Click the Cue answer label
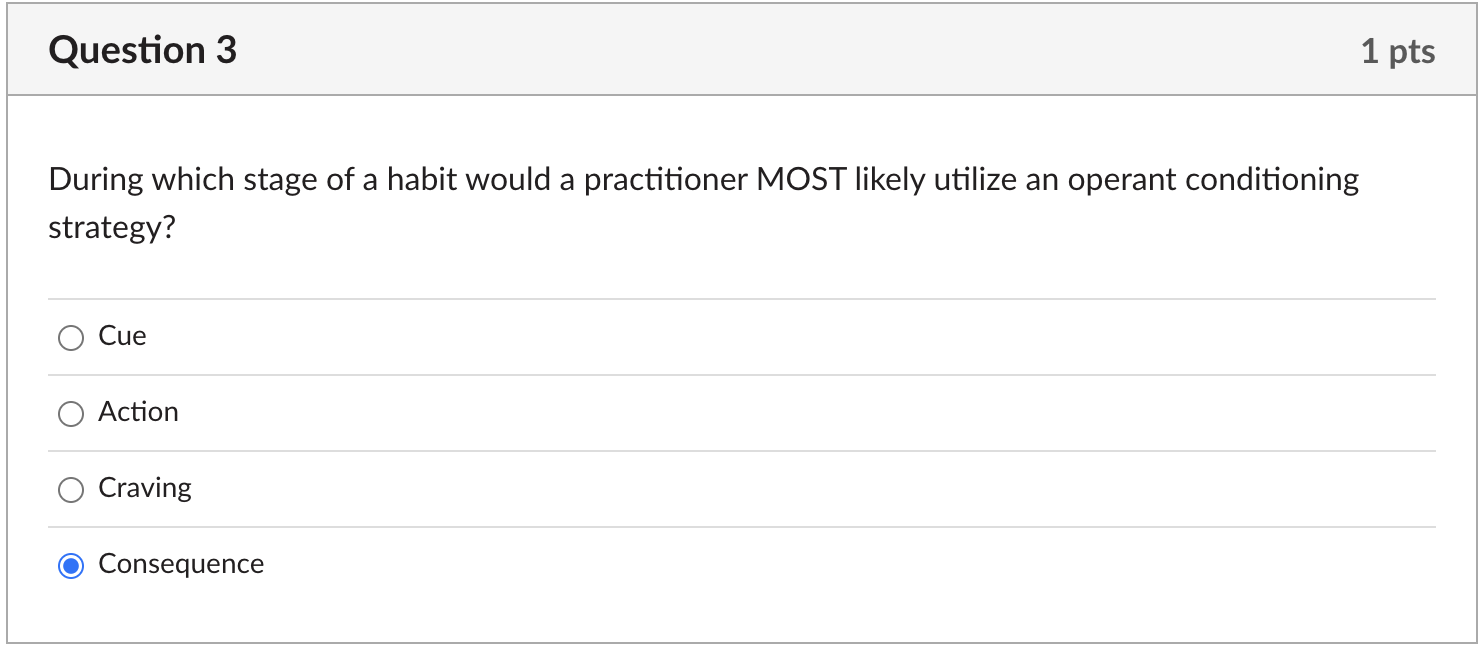The height and width of the screenshot is (648, 1482). coord(121,336)
